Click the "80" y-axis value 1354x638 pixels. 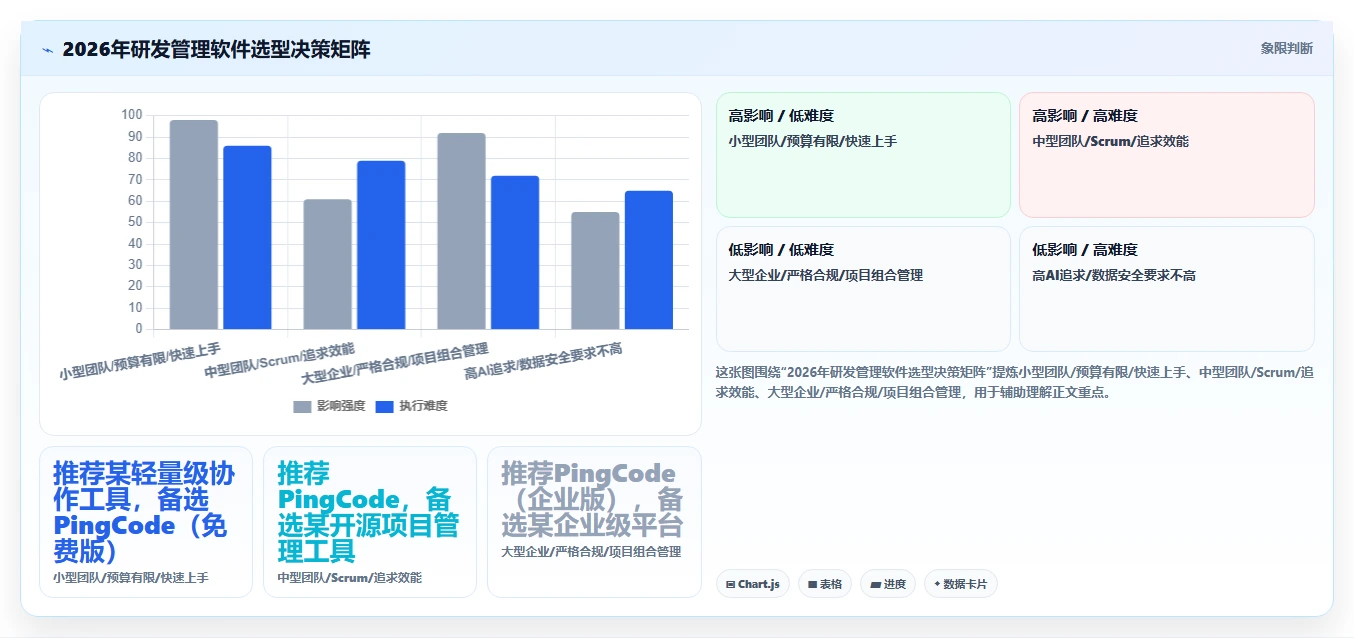click(135, 158)
